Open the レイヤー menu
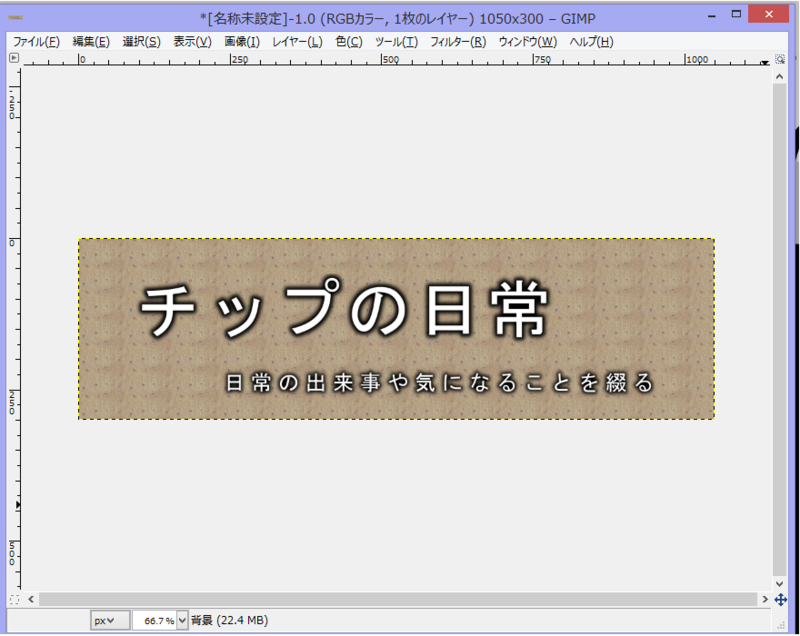800x636 pixels. point(295,41)
